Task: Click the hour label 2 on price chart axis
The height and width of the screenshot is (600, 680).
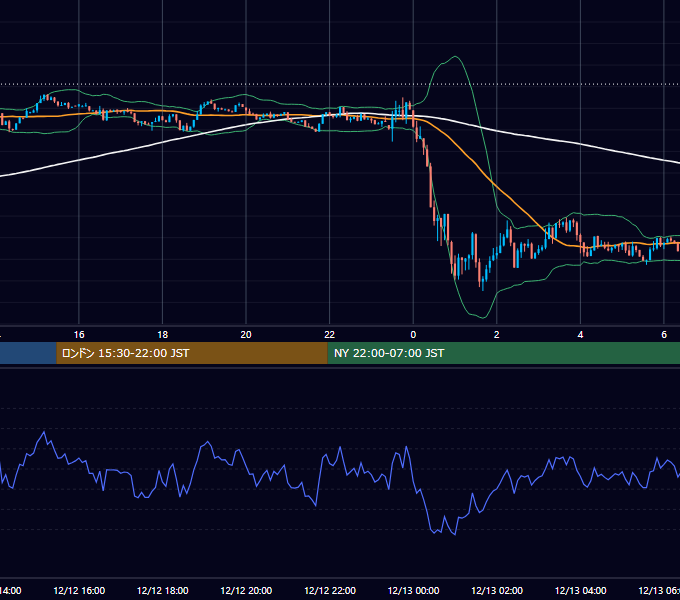Action: coord(497,335)
